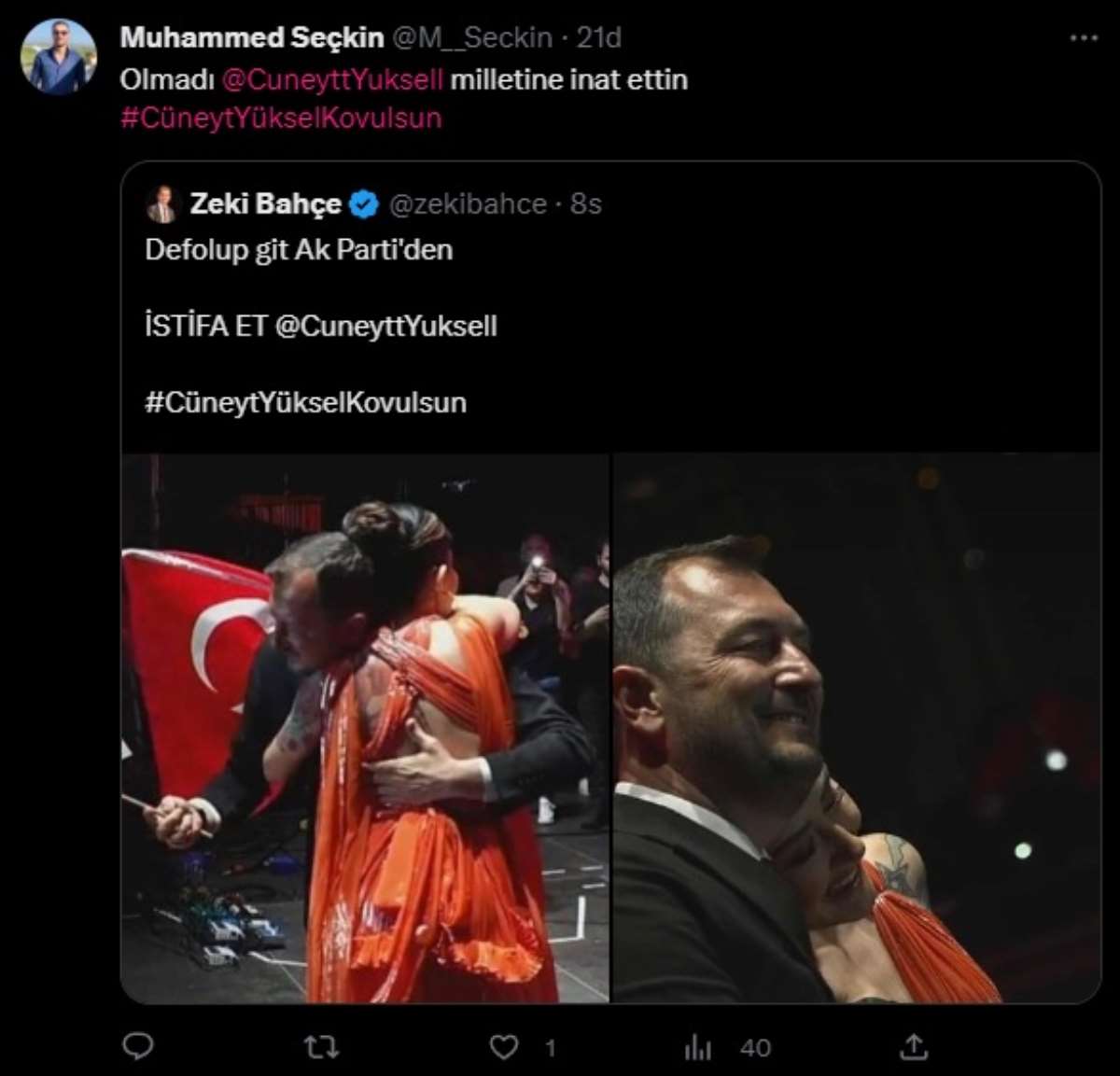
Task: Open the Muhammed Seçkin display name
Action: (x=251, y=37)
